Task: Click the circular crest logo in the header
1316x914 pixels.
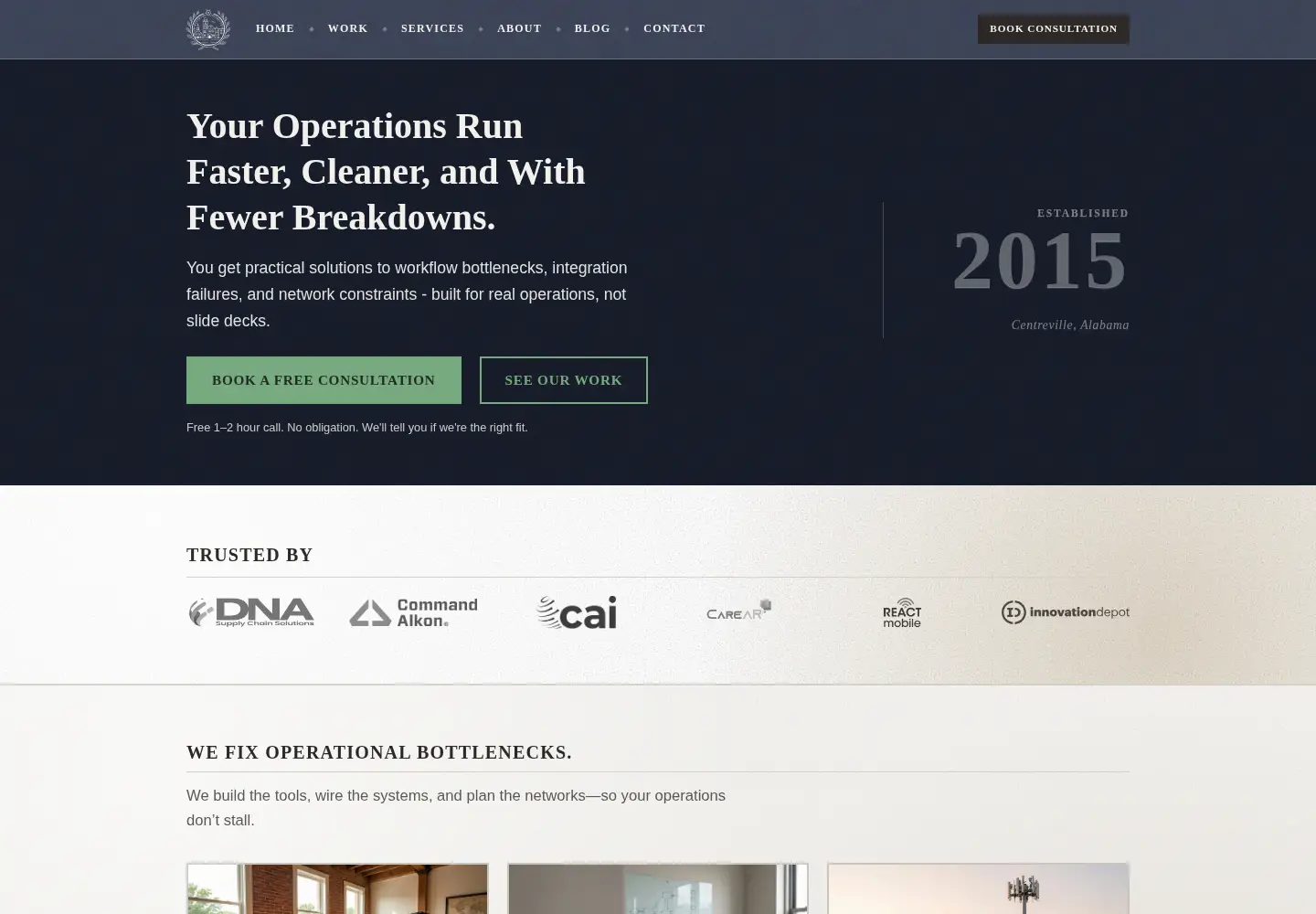Action: pos(208,29)
